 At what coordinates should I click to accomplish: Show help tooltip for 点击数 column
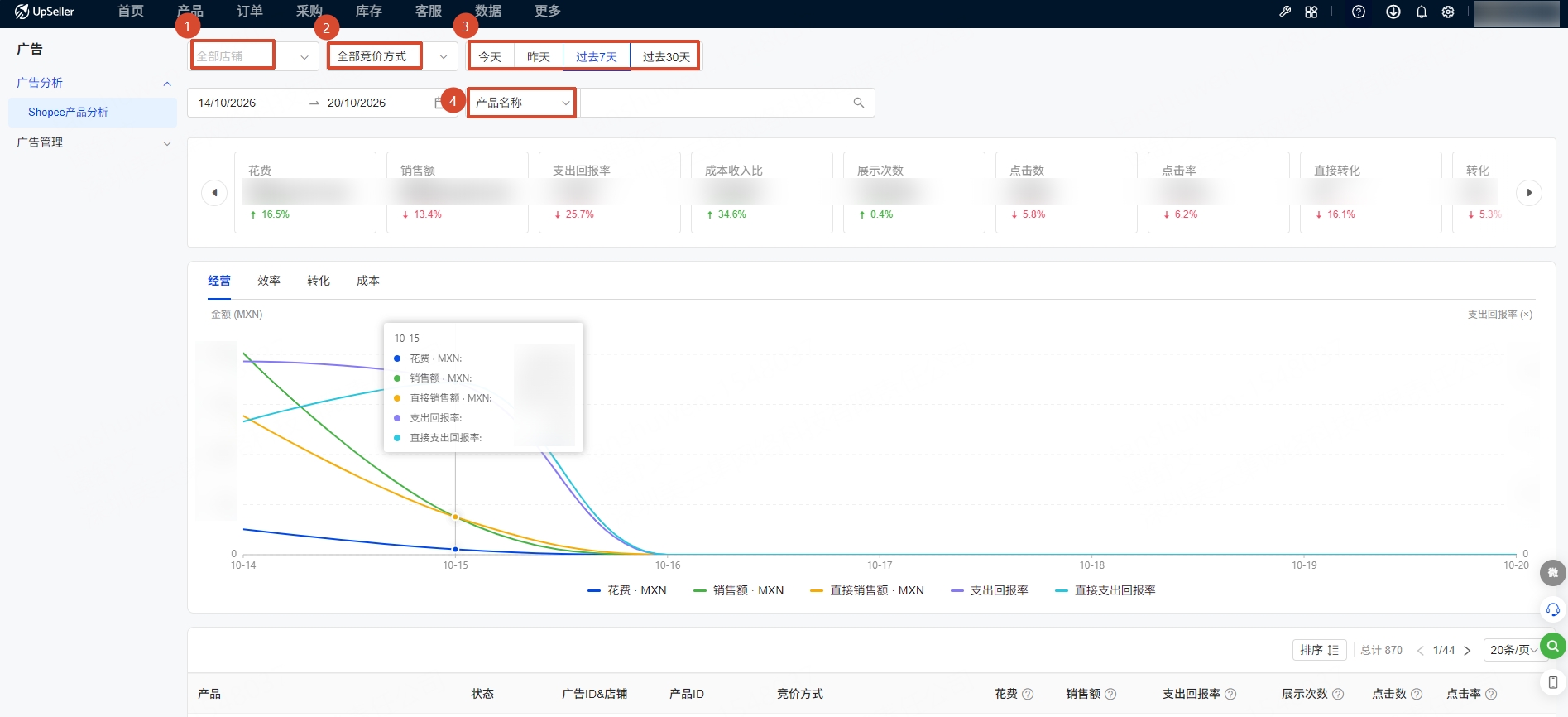coord(1417,694)
